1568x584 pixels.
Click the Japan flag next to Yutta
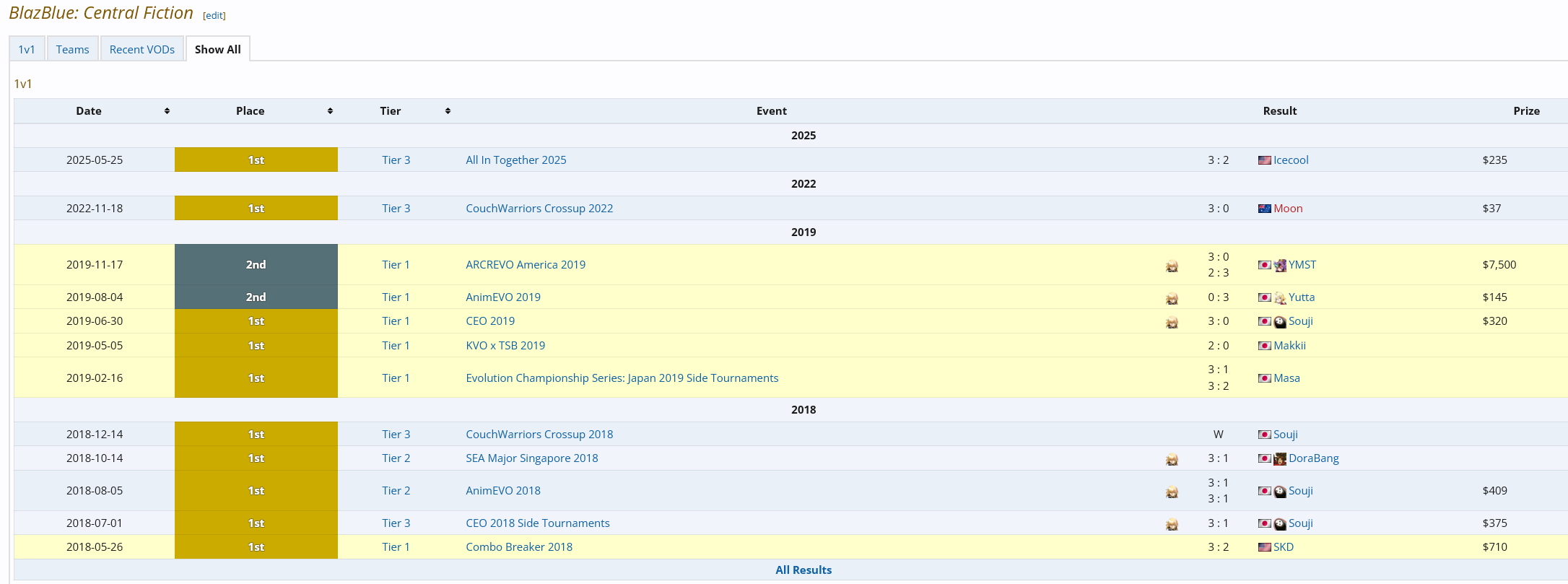click(1264, 297)
